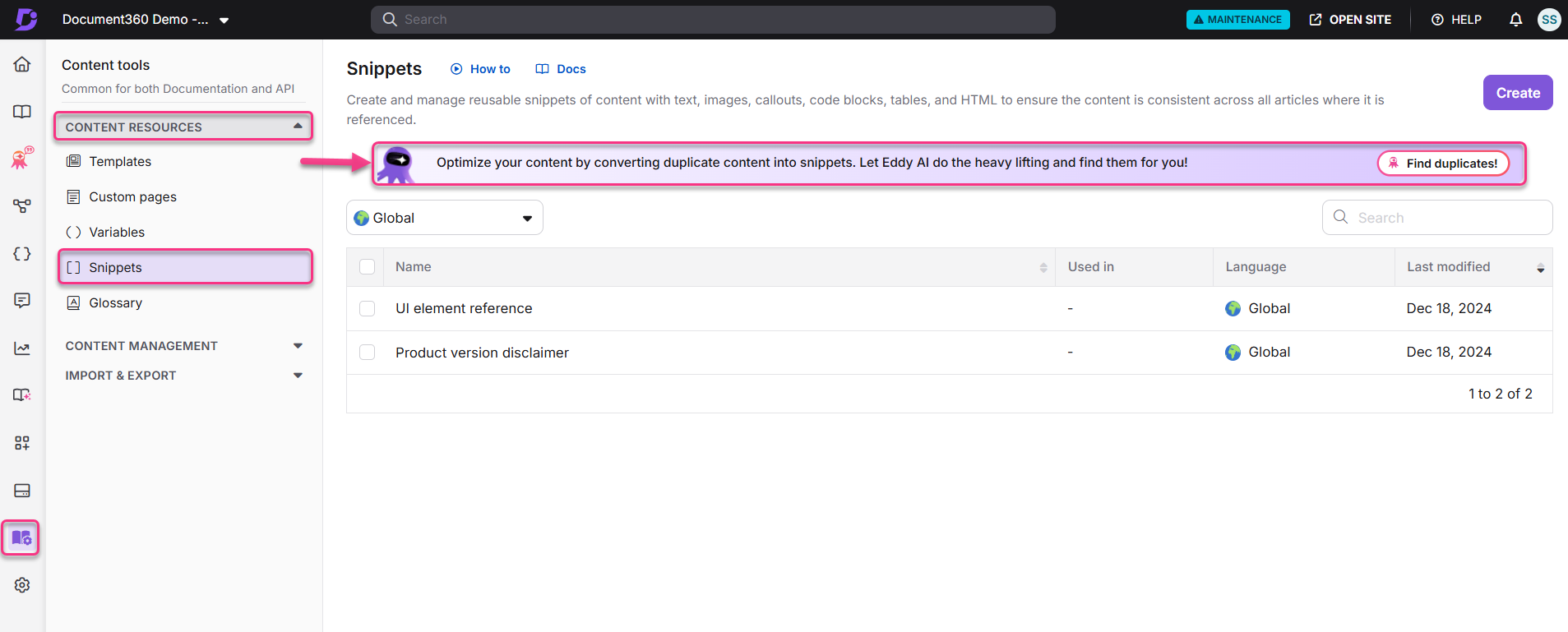
Task: Collapse CONTENT RESOURCES section
Action: point(184,127)
